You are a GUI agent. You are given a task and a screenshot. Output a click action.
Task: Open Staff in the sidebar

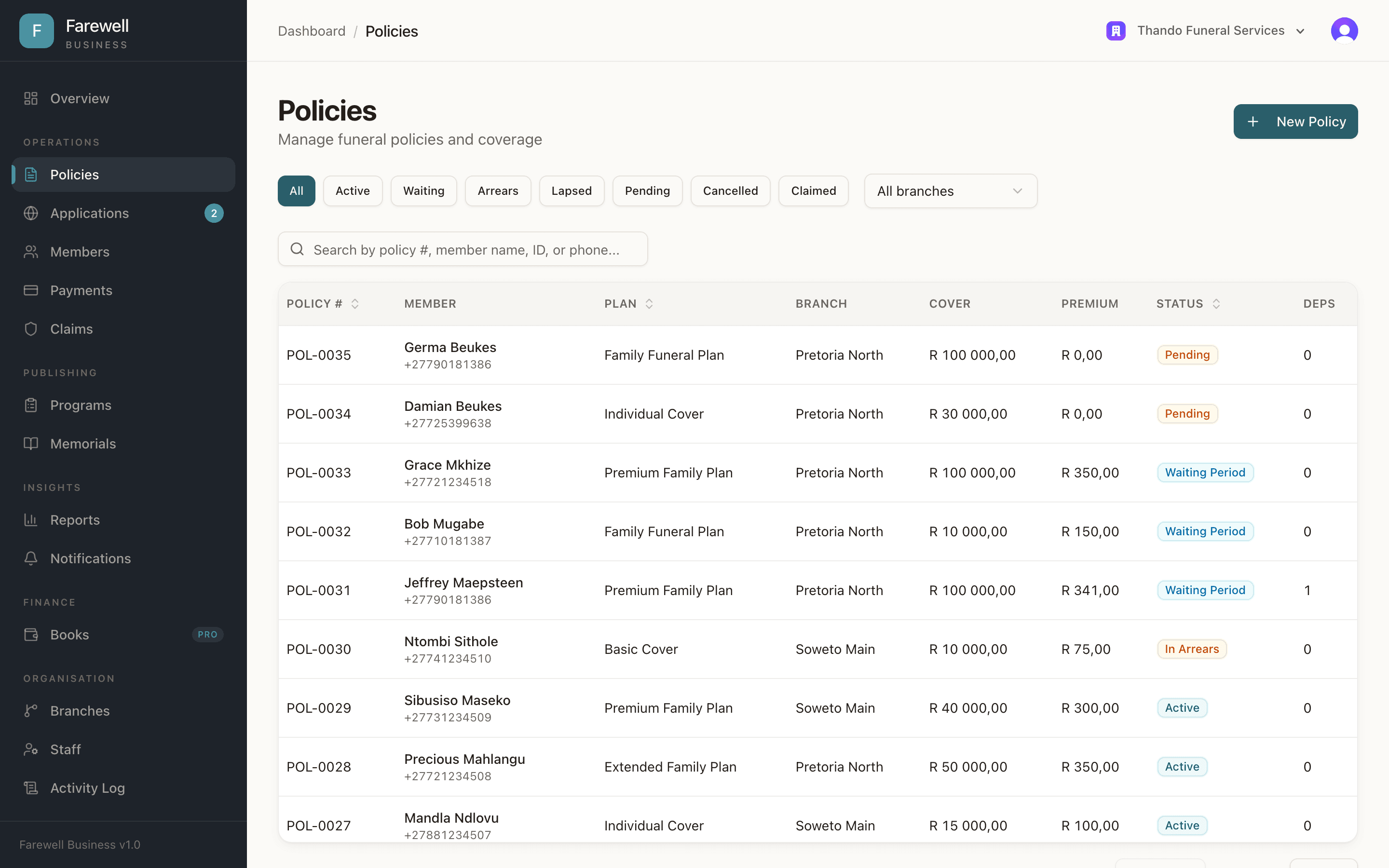point(123,749)
